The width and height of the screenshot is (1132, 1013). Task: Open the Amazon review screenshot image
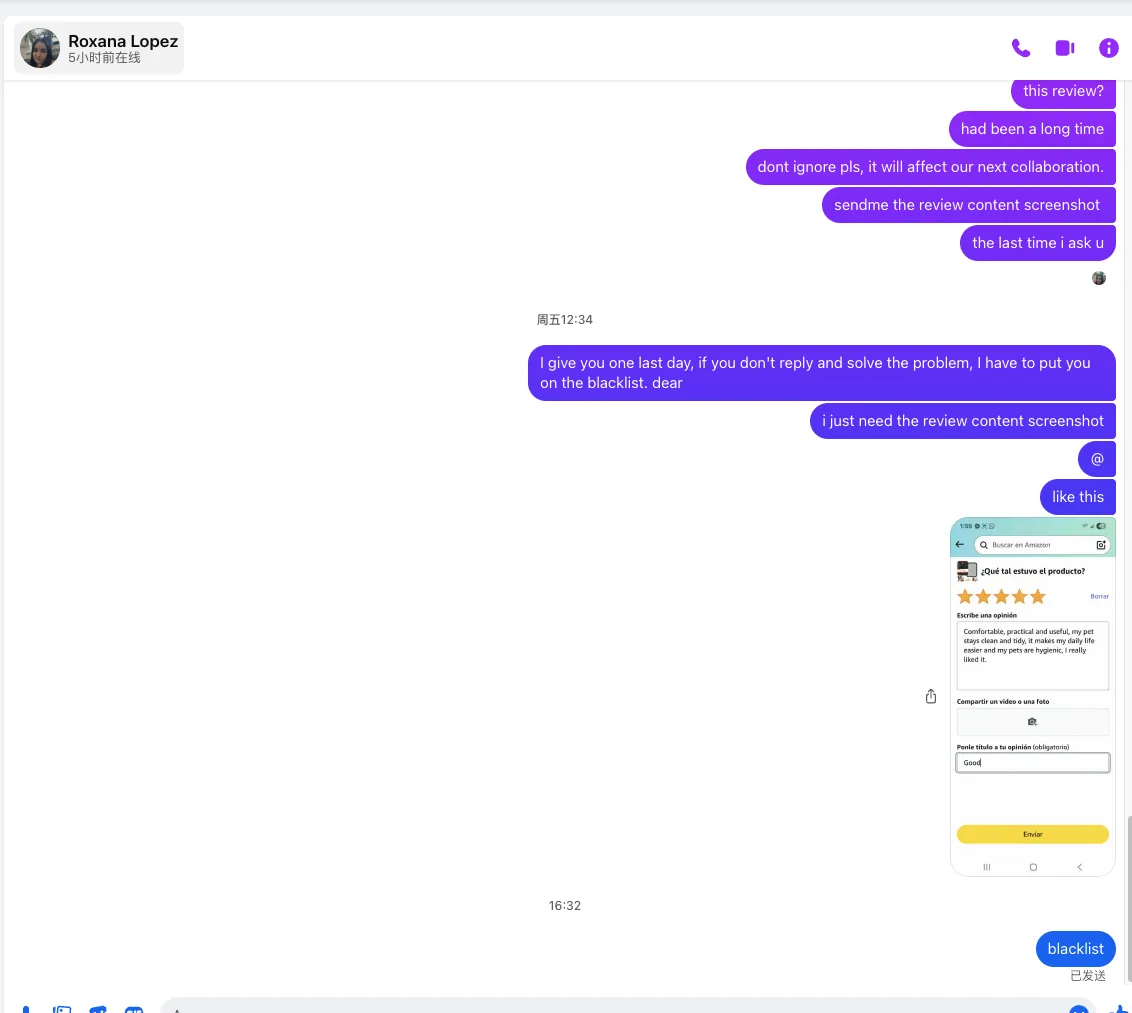1032,696
